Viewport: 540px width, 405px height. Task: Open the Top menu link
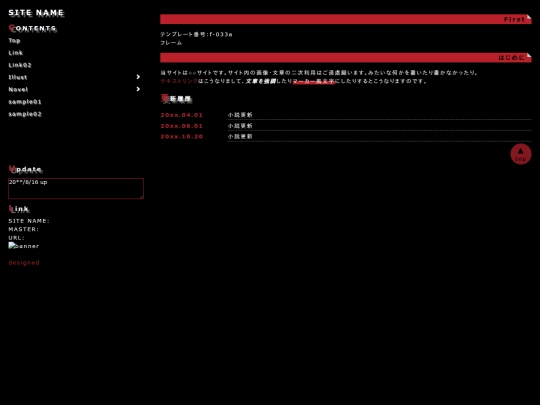tap(14, 41)
